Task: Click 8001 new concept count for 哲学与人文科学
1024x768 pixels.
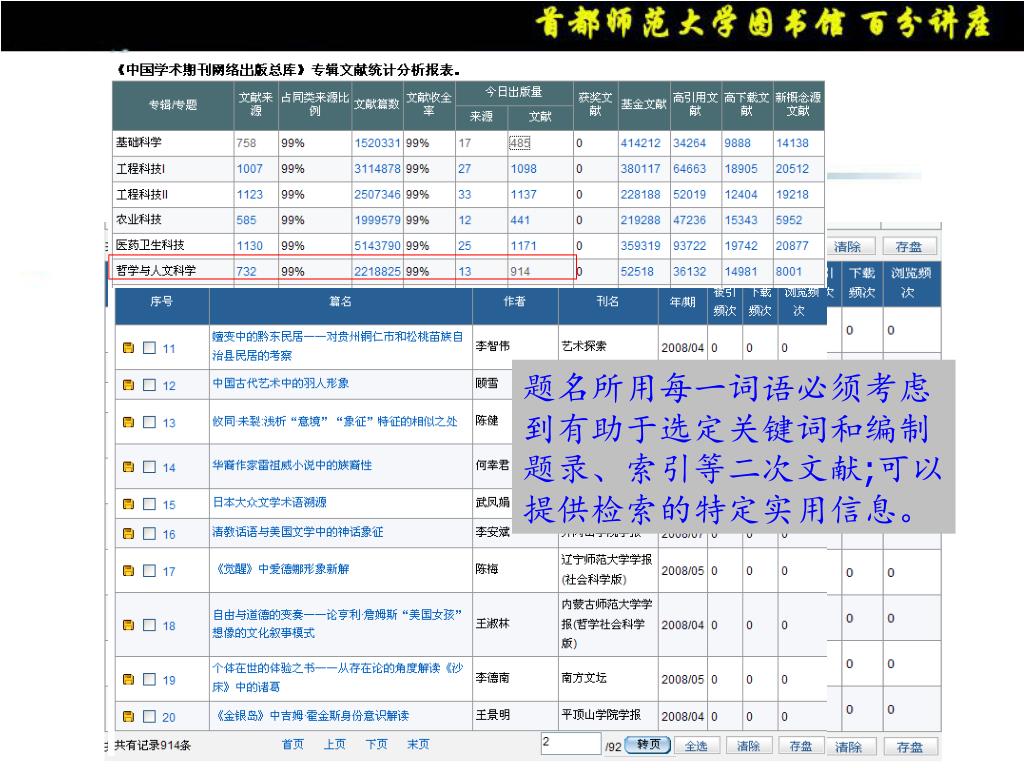Action: [789, 271]
